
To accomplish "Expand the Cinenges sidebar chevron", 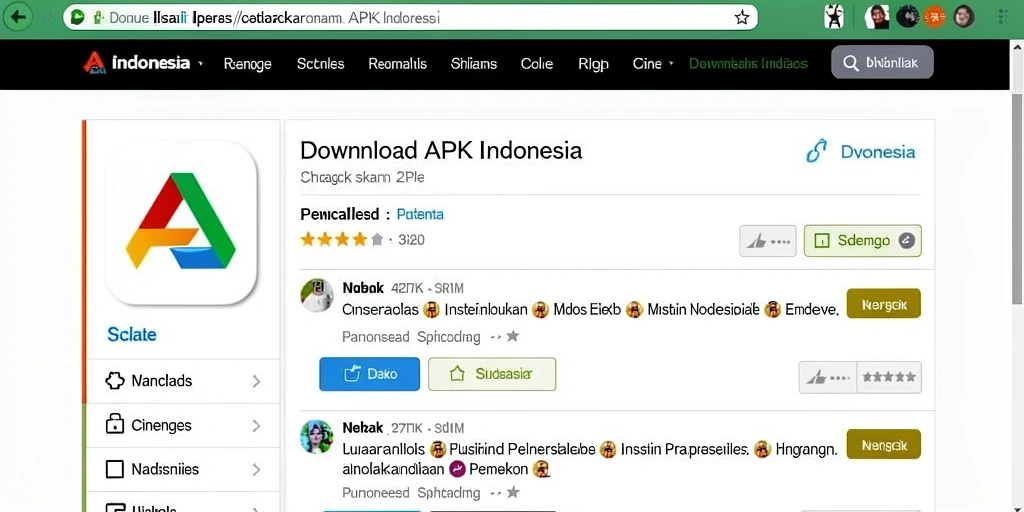I will tap(257, 426).
